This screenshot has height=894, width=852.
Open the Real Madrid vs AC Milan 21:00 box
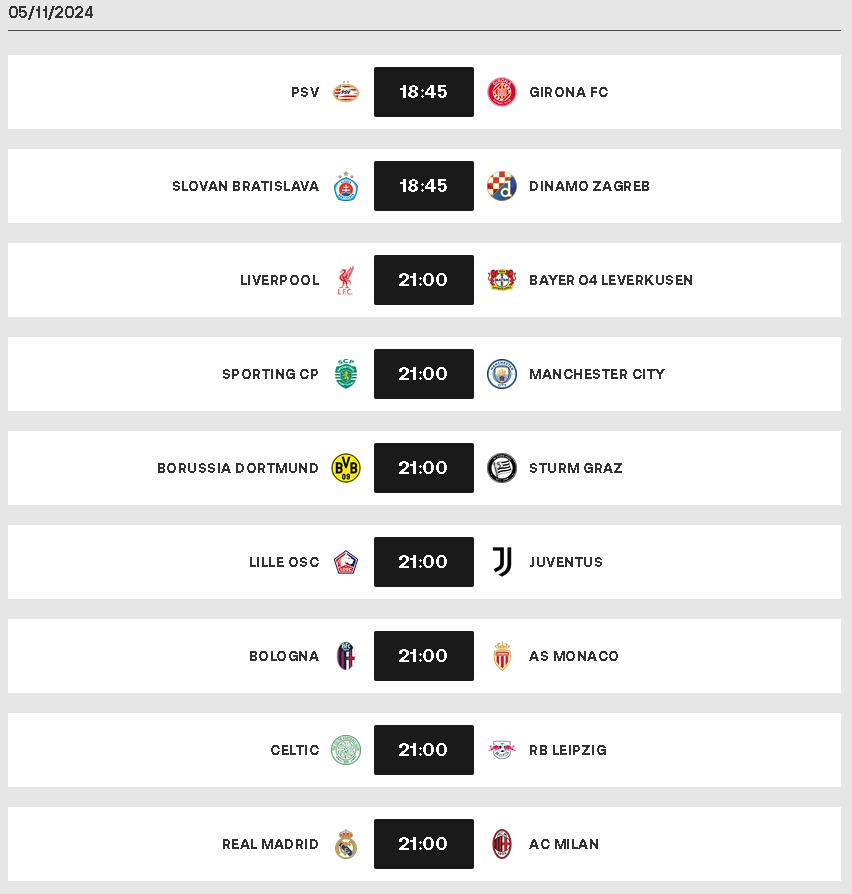[424, 844]
